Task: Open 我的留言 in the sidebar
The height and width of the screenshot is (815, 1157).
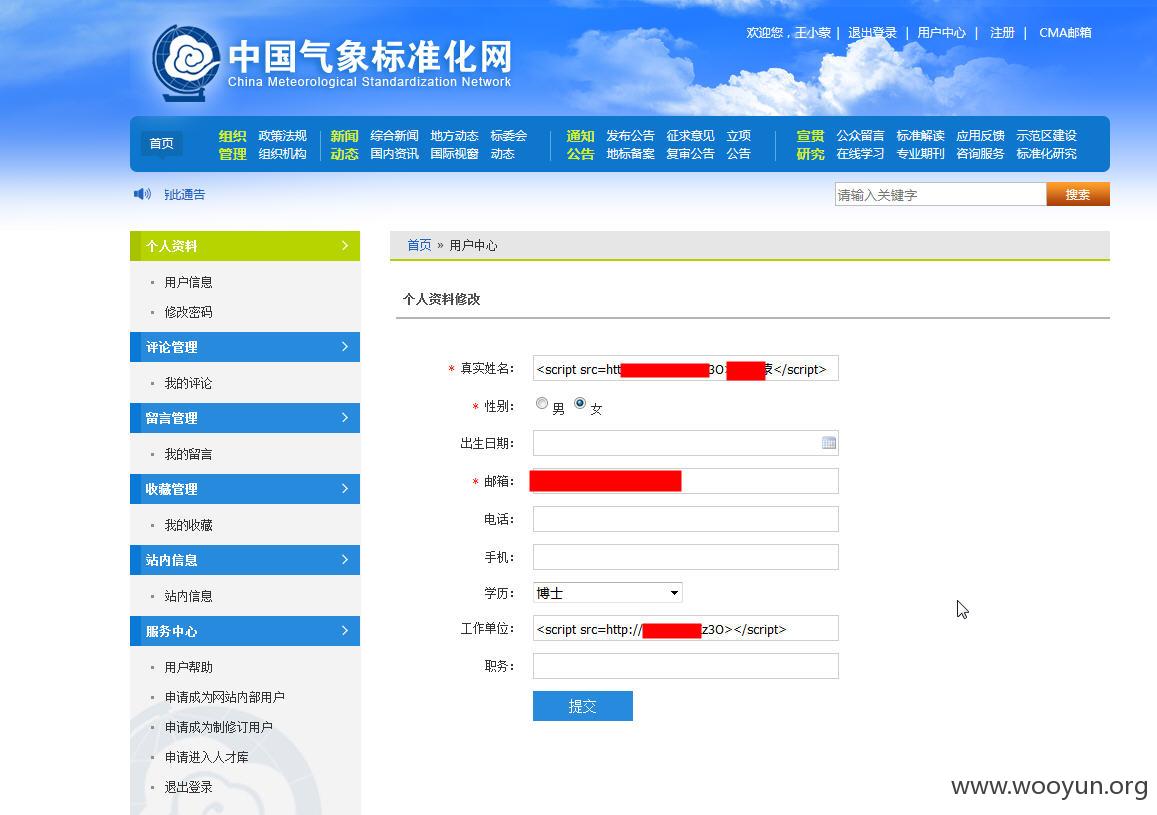Action: 188,454
